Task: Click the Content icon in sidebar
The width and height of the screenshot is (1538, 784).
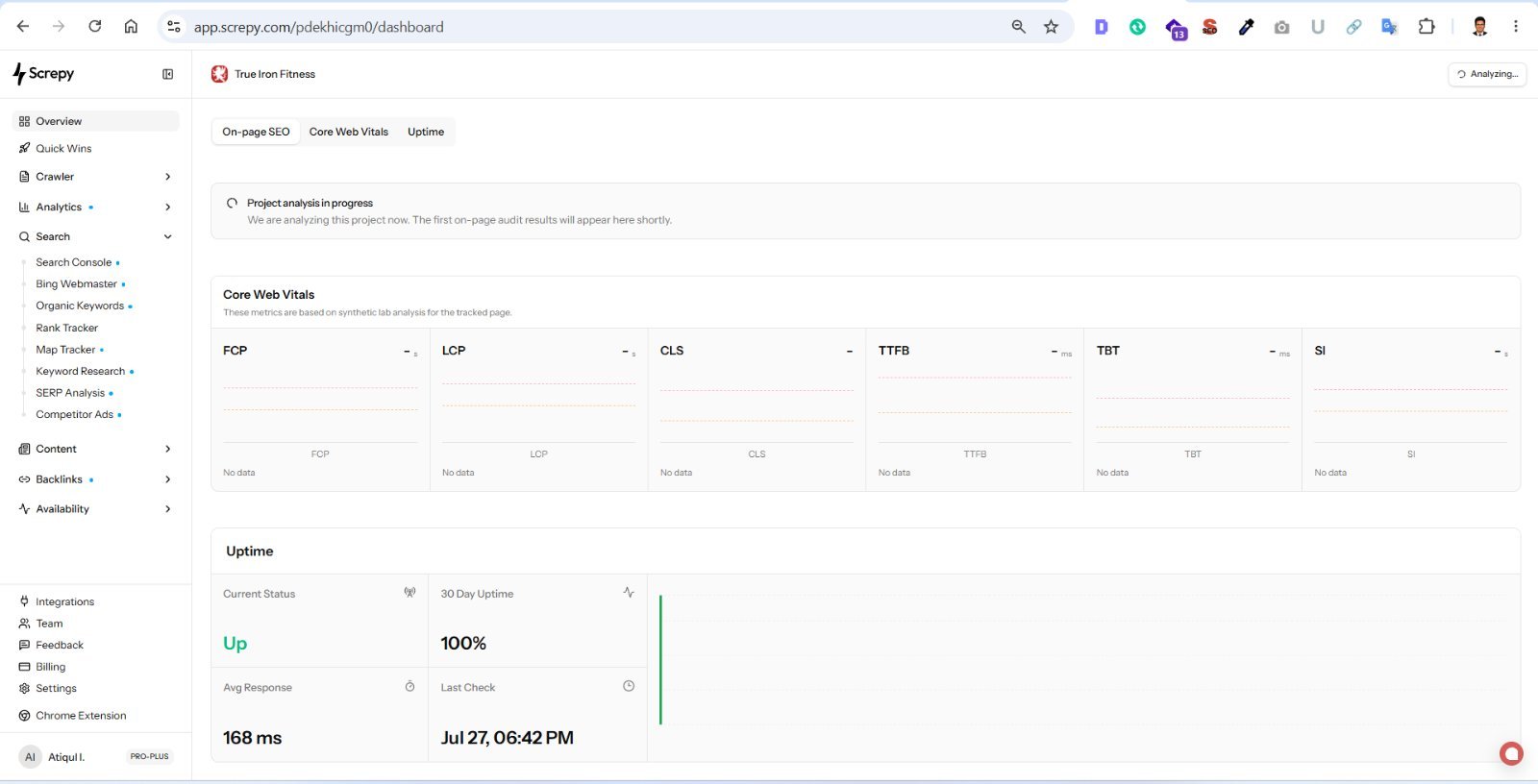Action: (x=24, y=450)
